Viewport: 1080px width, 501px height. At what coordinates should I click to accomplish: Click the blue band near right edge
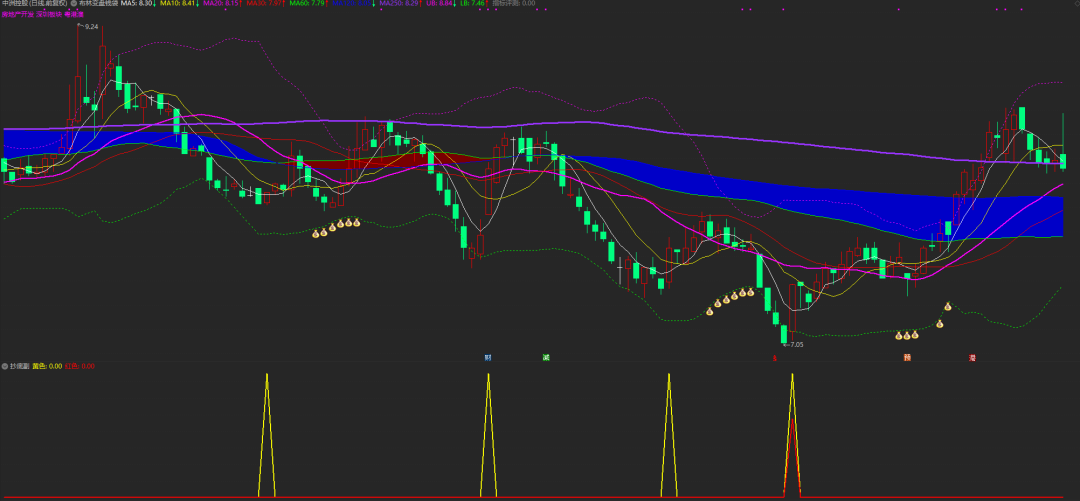tap(1040, 215)
